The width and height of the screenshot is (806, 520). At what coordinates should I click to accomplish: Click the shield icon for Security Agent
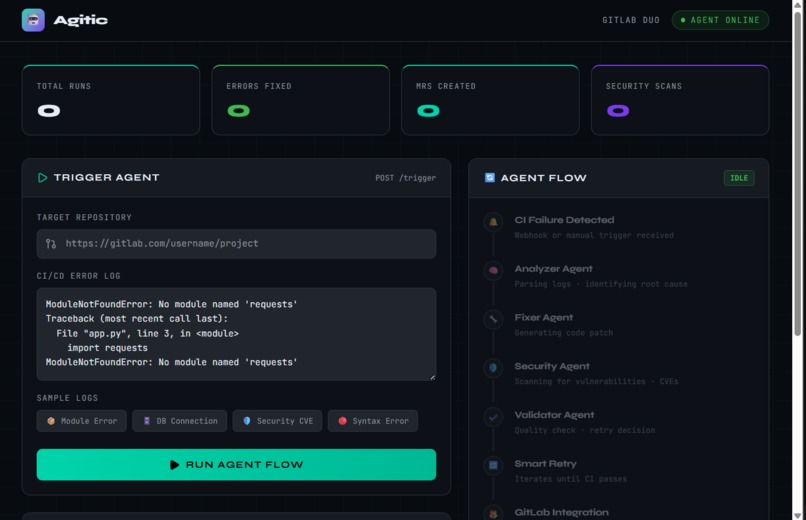click(493, 368)
